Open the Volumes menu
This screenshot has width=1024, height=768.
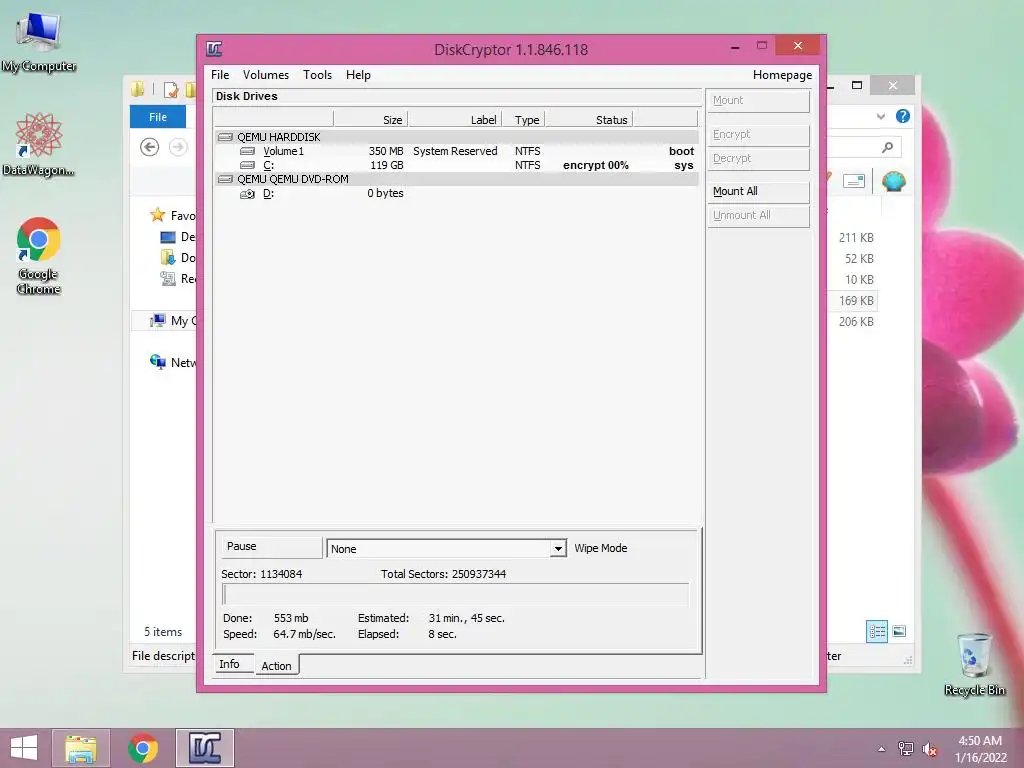[x=266, y=75]
